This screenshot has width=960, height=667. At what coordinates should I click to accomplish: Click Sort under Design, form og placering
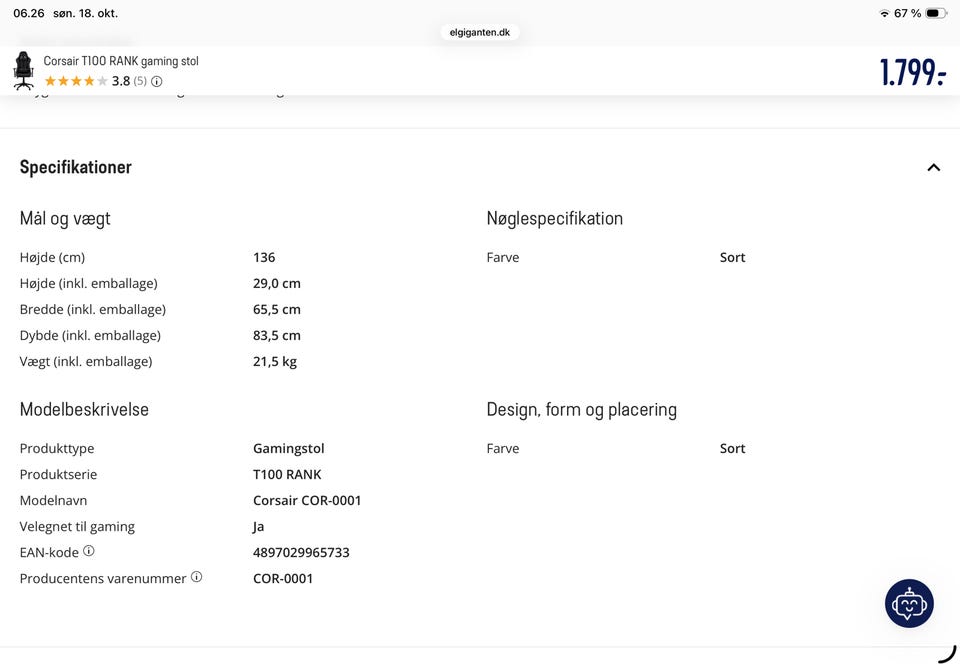733,448
